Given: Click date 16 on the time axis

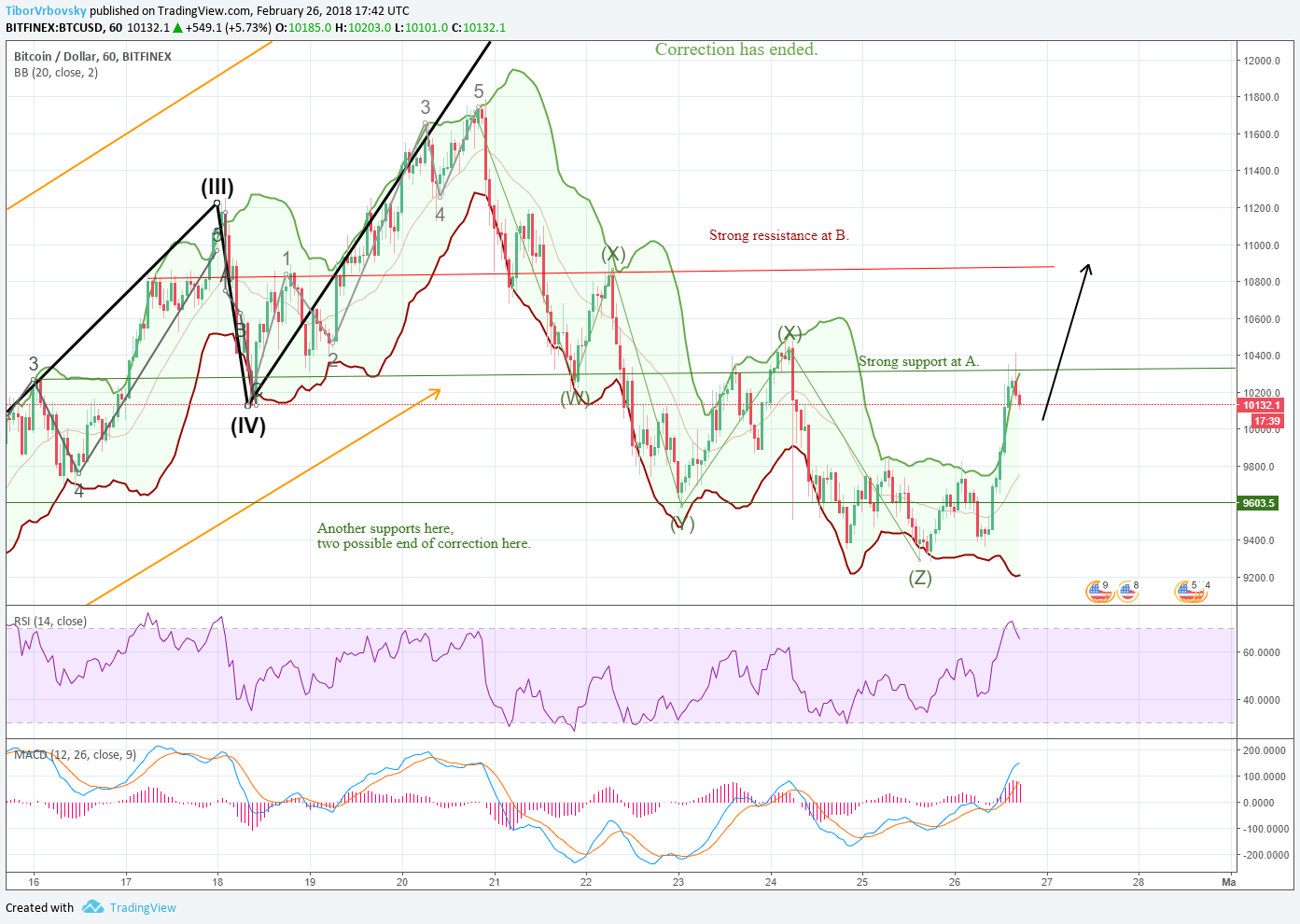Looking at the screenshot, I should pyautogui.click(x=34, y=881).
